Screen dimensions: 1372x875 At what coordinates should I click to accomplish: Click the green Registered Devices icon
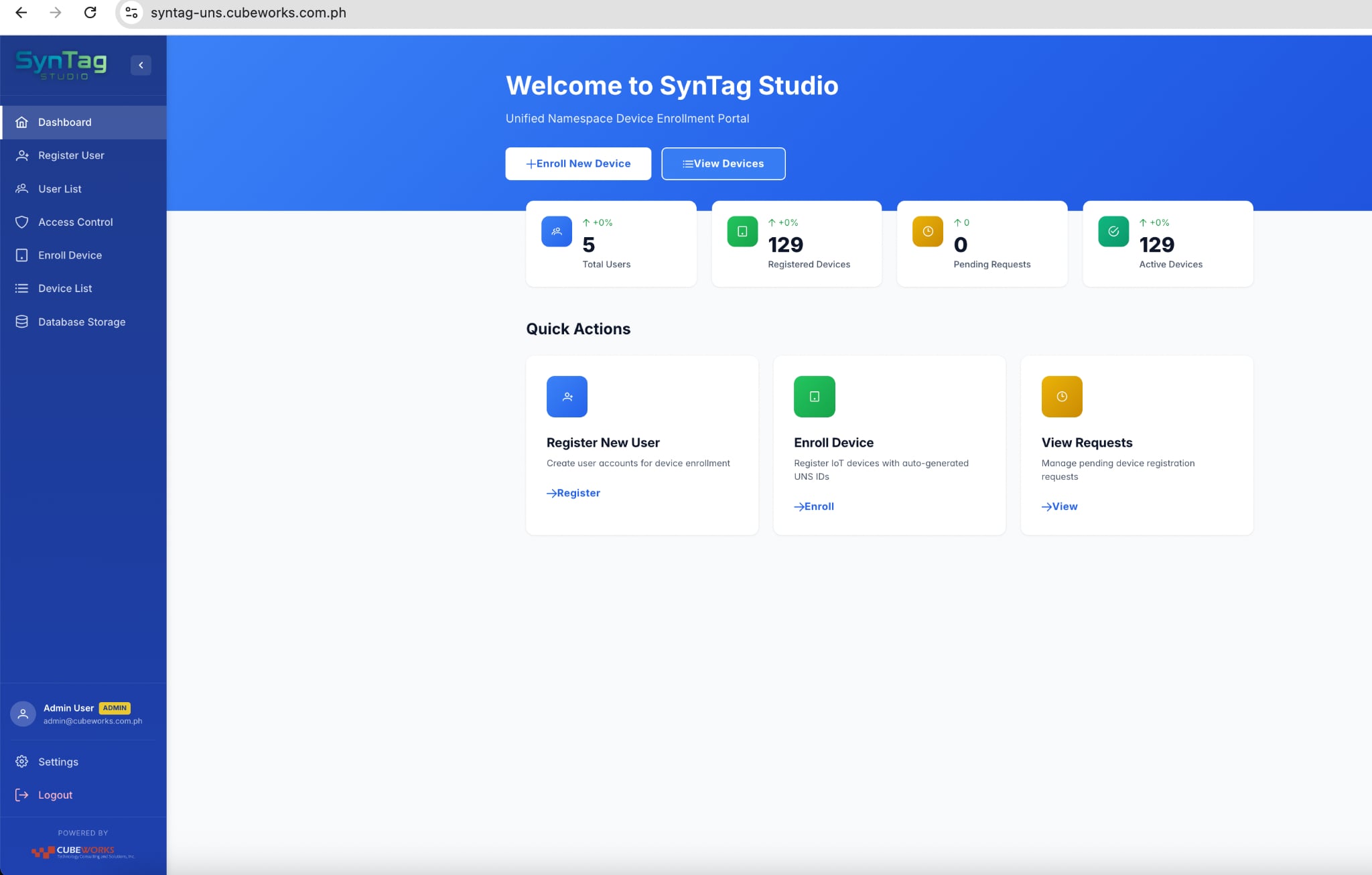coord(742,231)
